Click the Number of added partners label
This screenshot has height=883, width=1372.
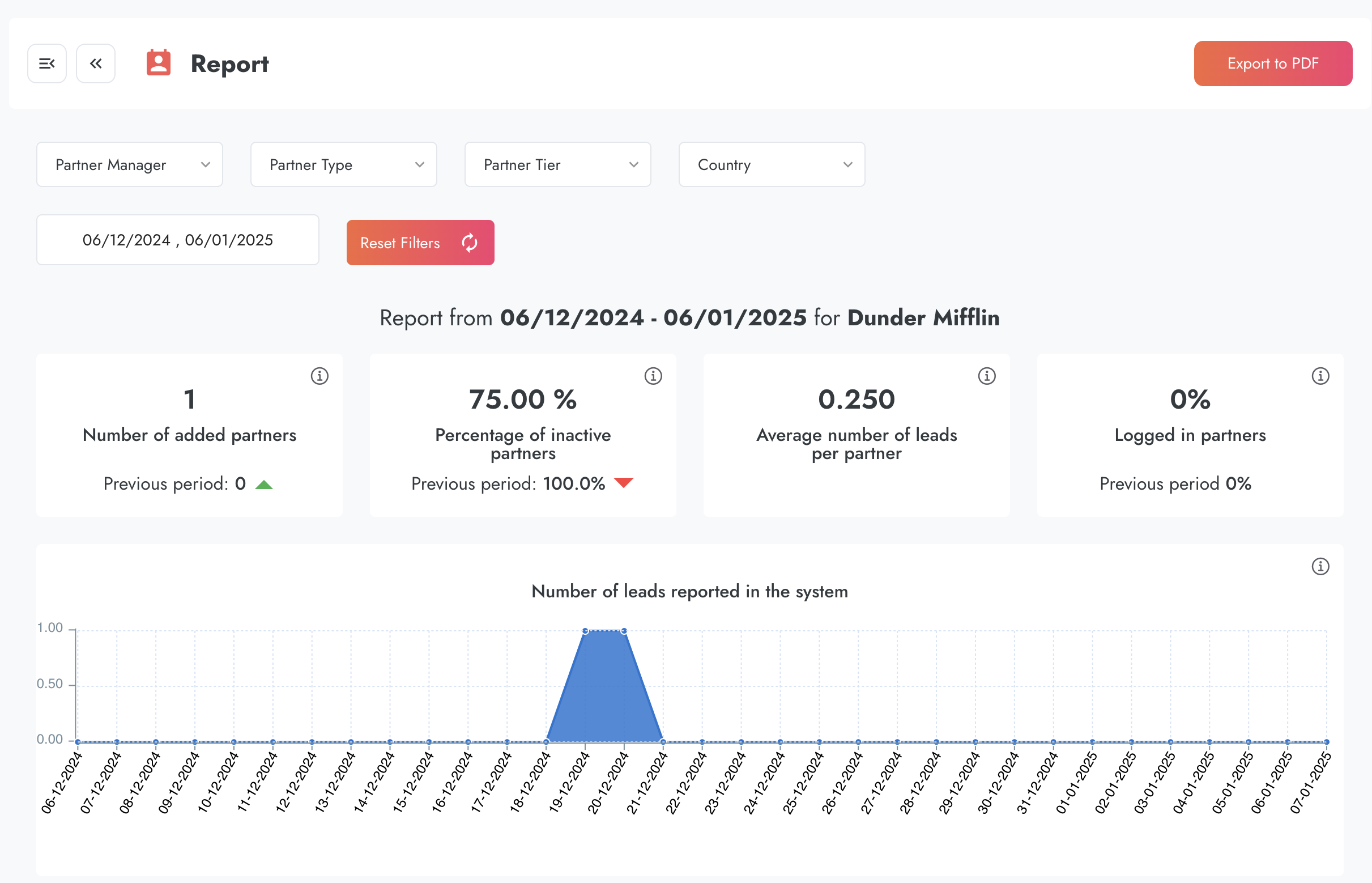coord(189,435)
